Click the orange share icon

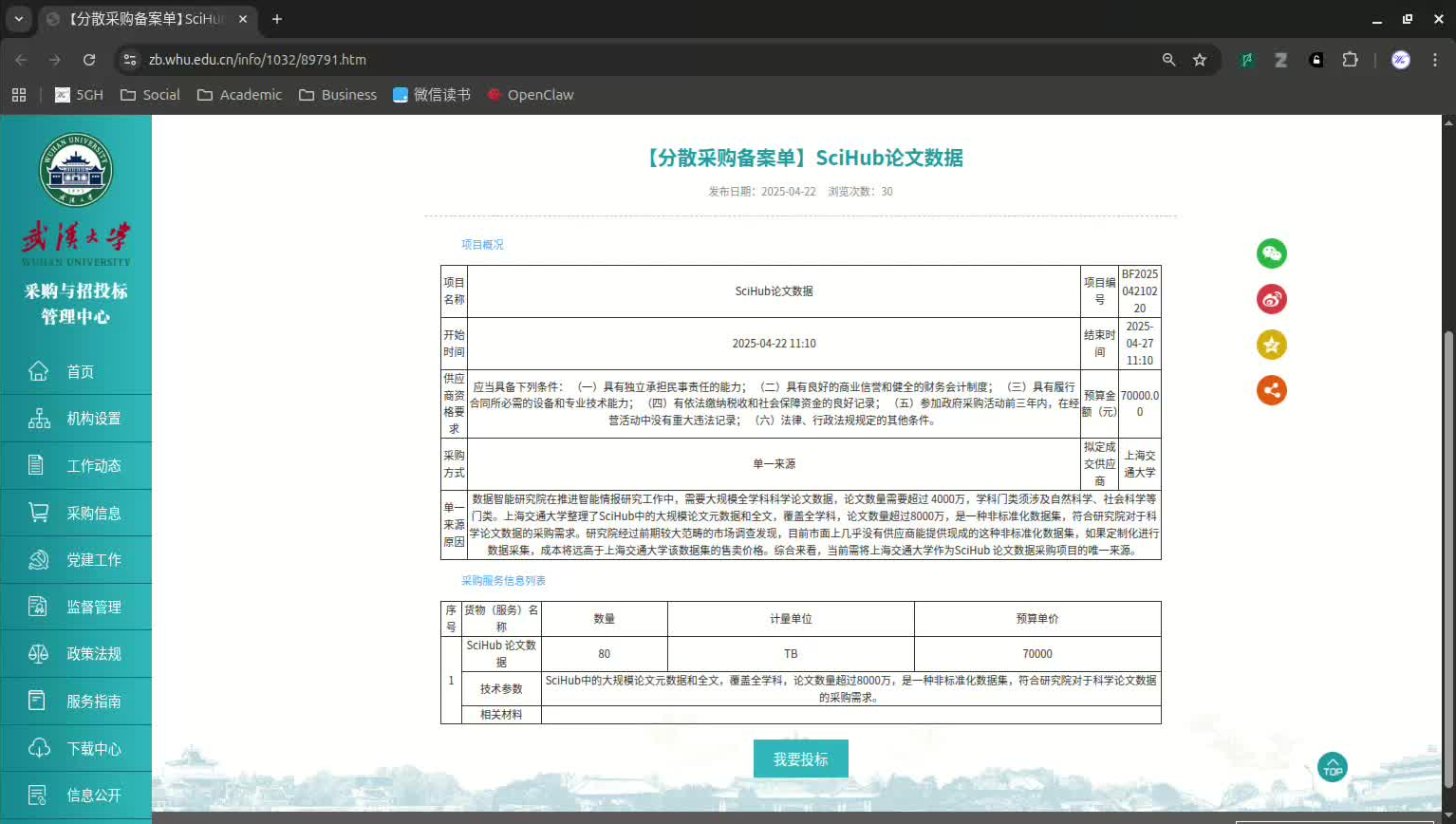point(1271,390)
